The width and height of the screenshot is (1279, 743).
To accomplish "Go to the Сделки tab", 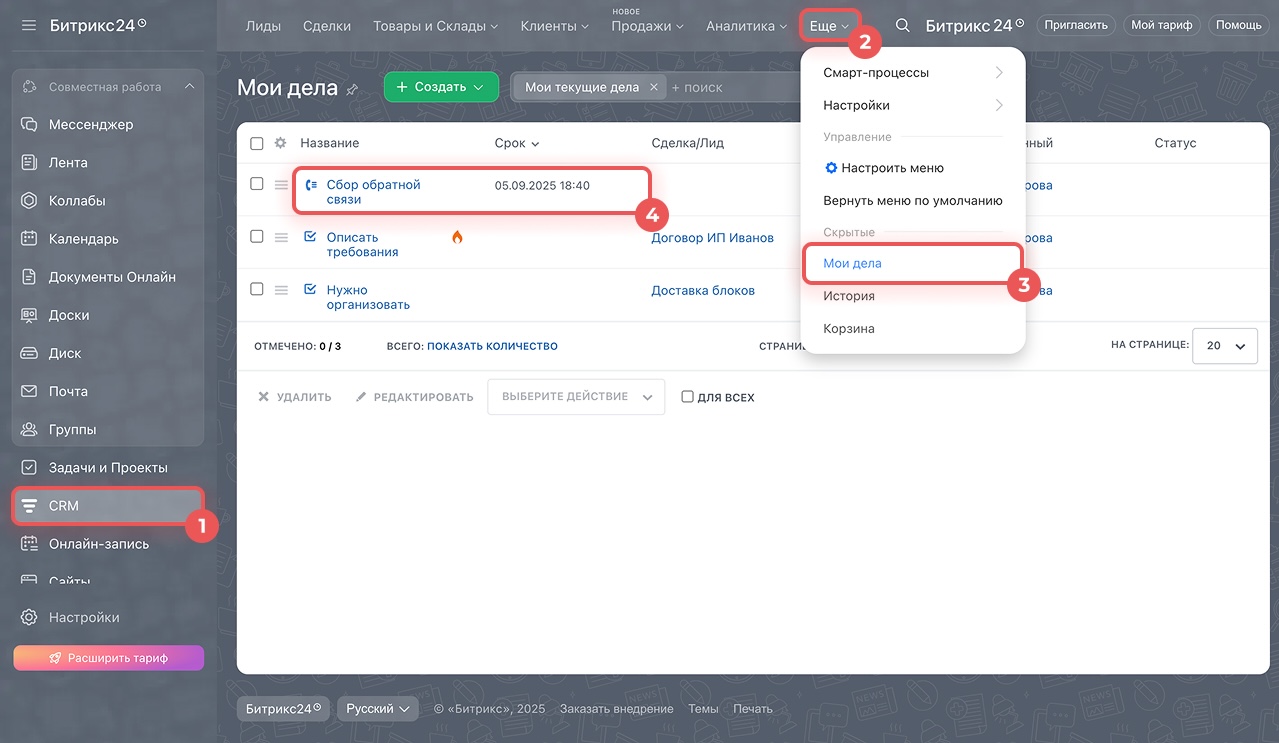I will [327, 26].
